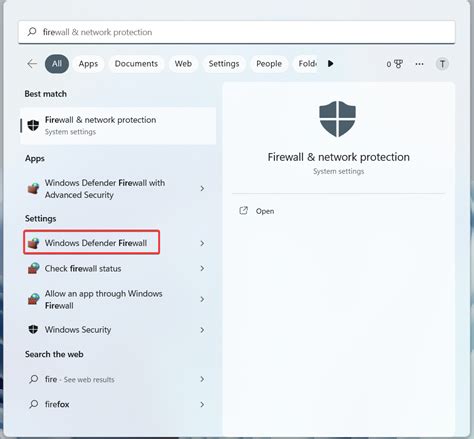The height and width of the screenshot is (439, 474).
Task: Click the T user account avatar
Action: tap(442, 64)
